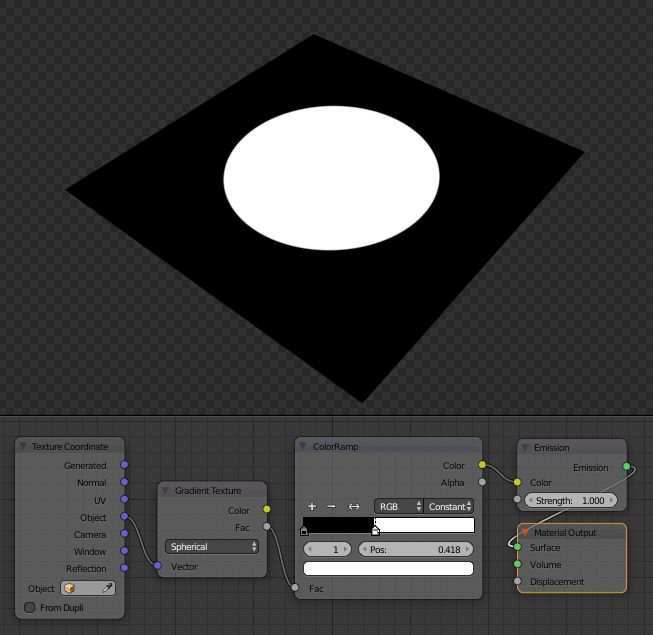Open the Constant interpolation dropdown
The width and height of the screenshot is (653, 635).
[x=449, y=506]
